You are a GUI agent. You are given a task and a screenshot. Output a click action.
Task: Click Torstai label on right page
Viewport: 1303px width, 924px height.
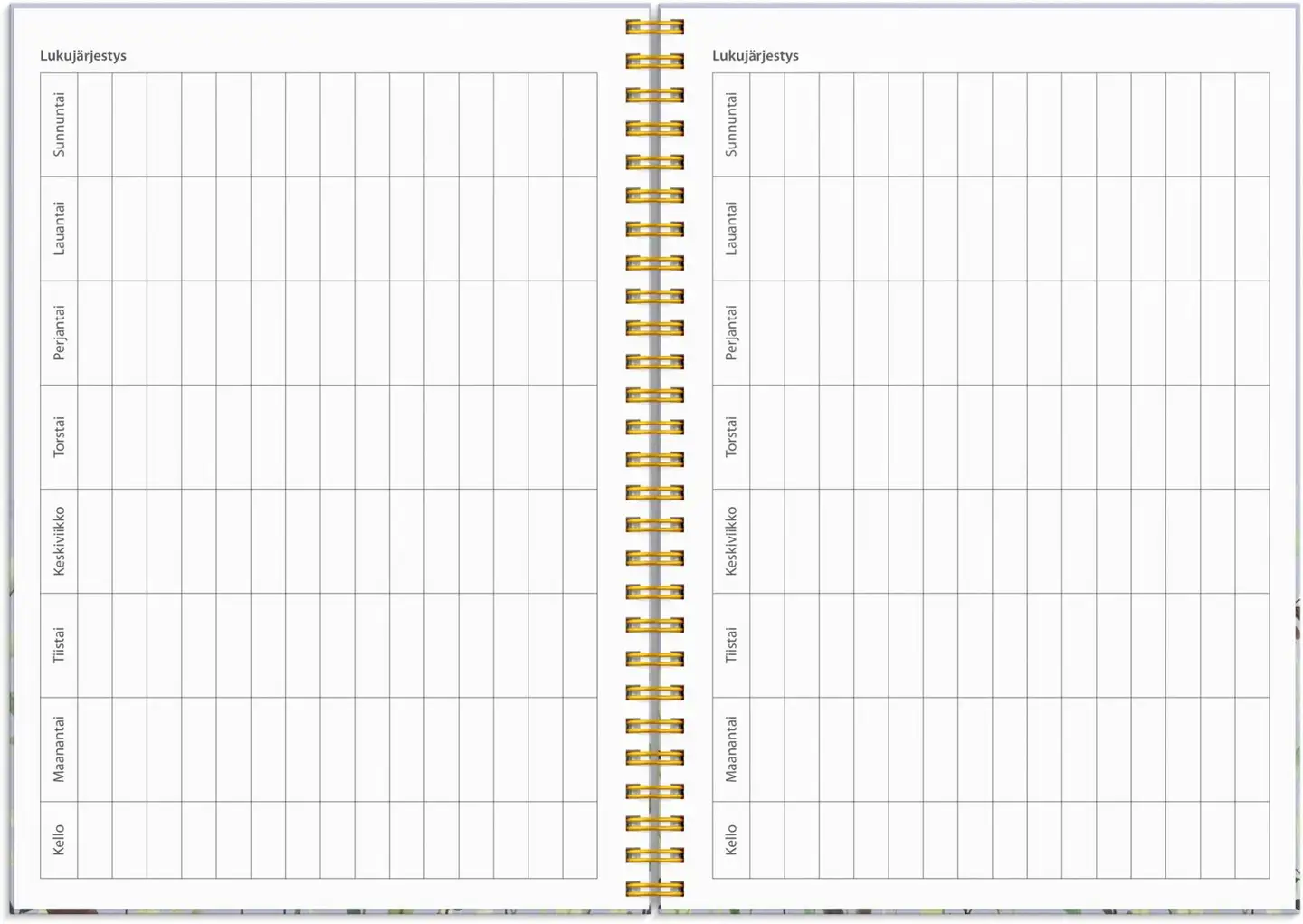[732, 437]
